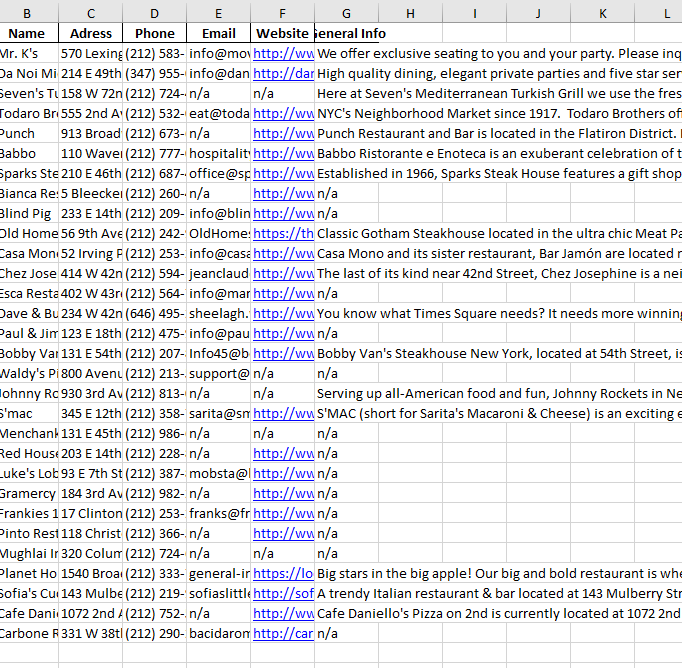
Task: Open website link in Da Noi row
Action: [x=283, y=73]
